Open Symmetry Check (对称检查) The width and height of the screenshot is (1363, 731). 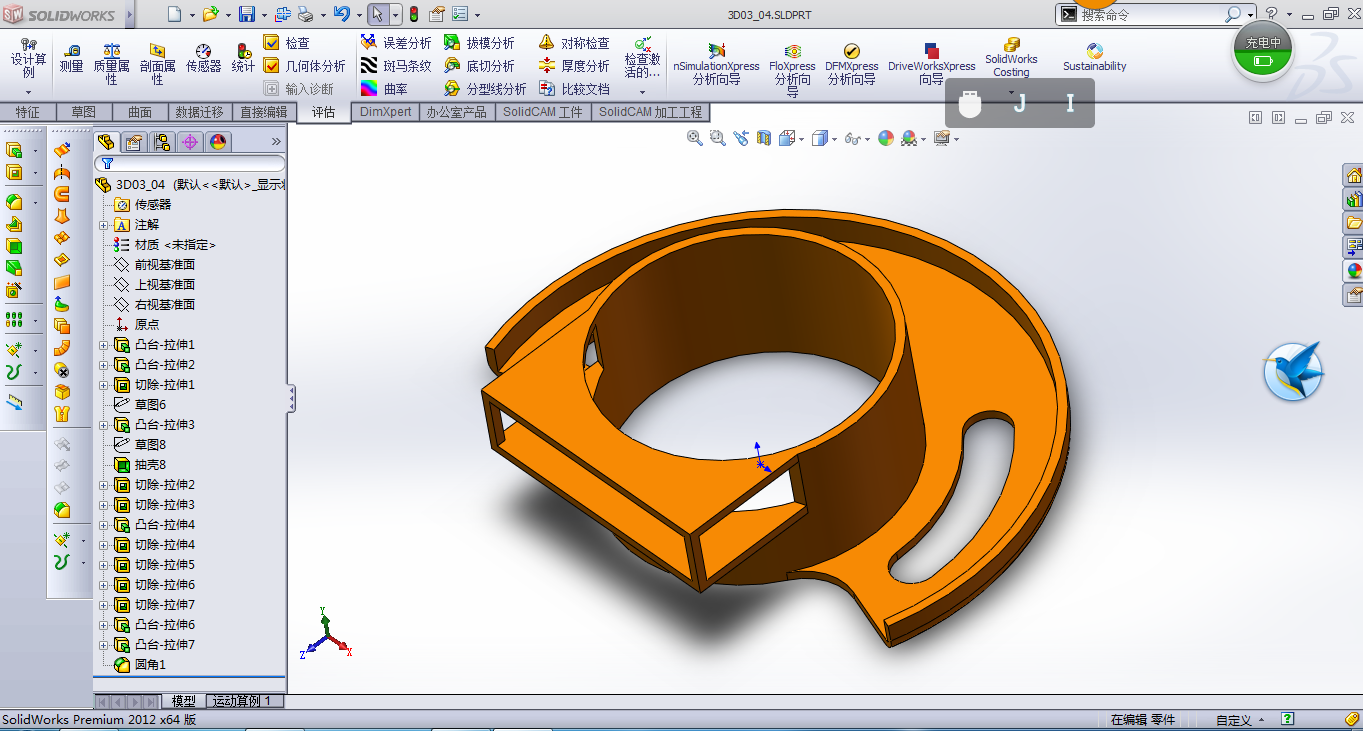(574, 43)
